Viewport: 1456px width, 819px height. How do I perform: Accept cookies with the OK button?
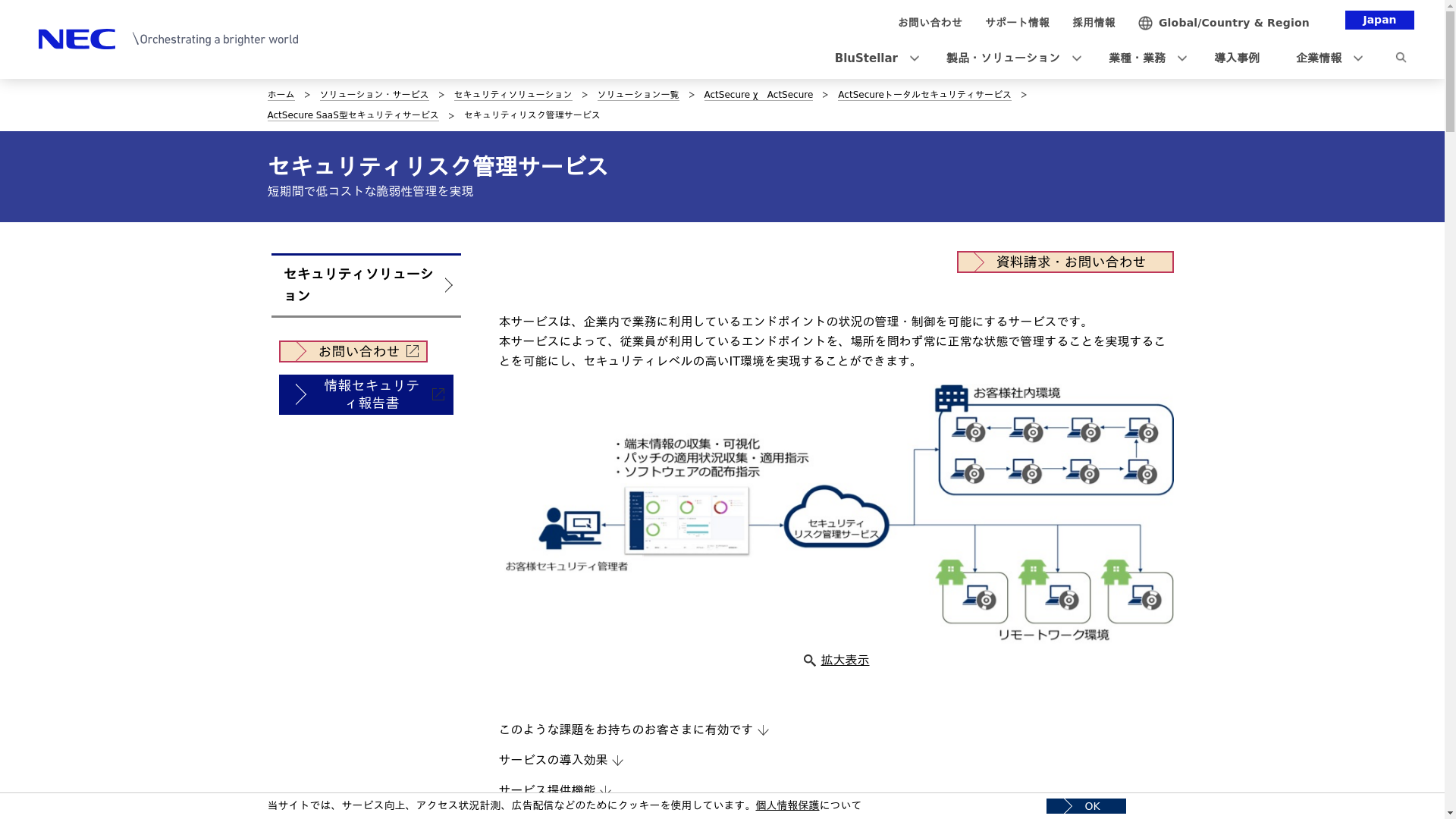coord(1085,806)
